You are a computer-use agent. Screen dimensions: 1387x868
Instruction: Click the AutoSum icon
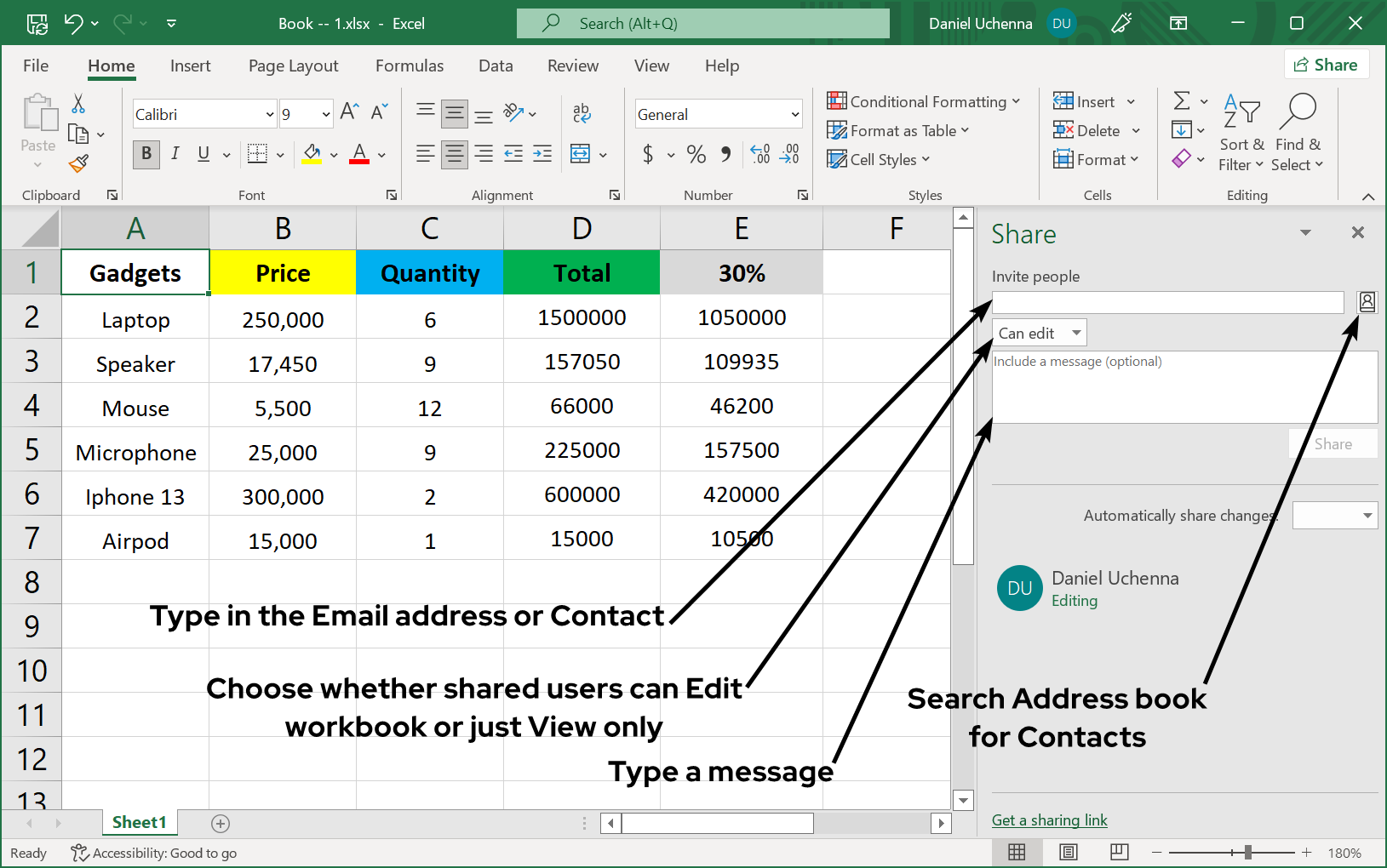pos(1183,100)
